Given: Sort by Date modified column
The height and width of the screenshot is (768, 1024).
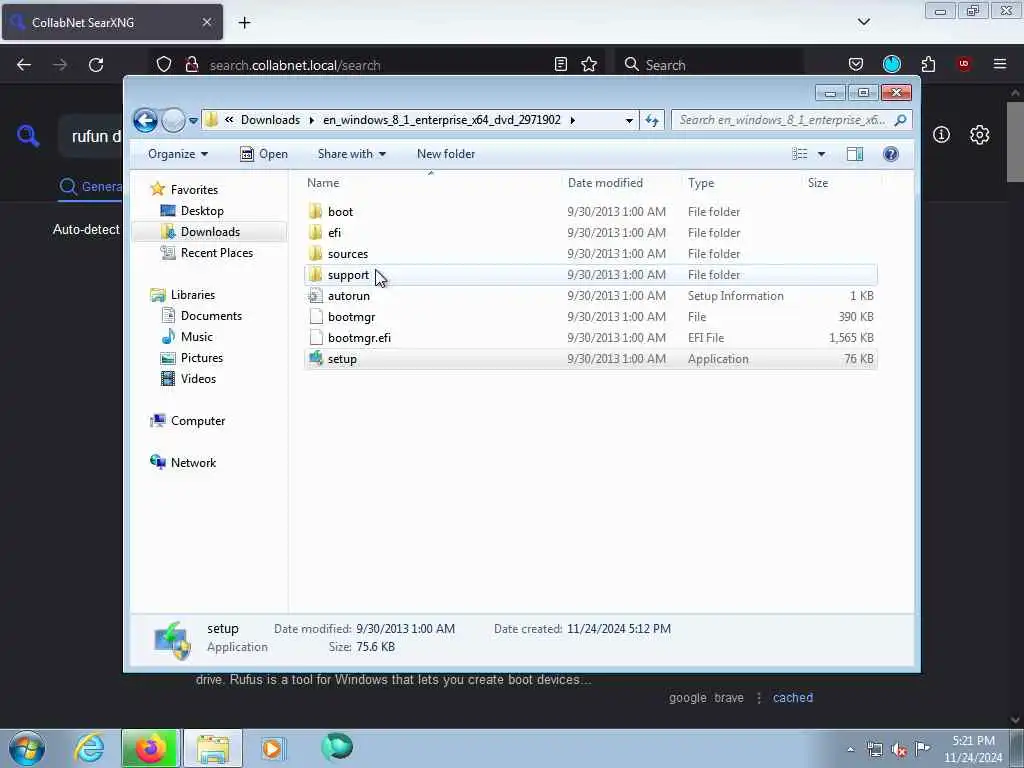Looking at the screenshot, I should point(605,183).
